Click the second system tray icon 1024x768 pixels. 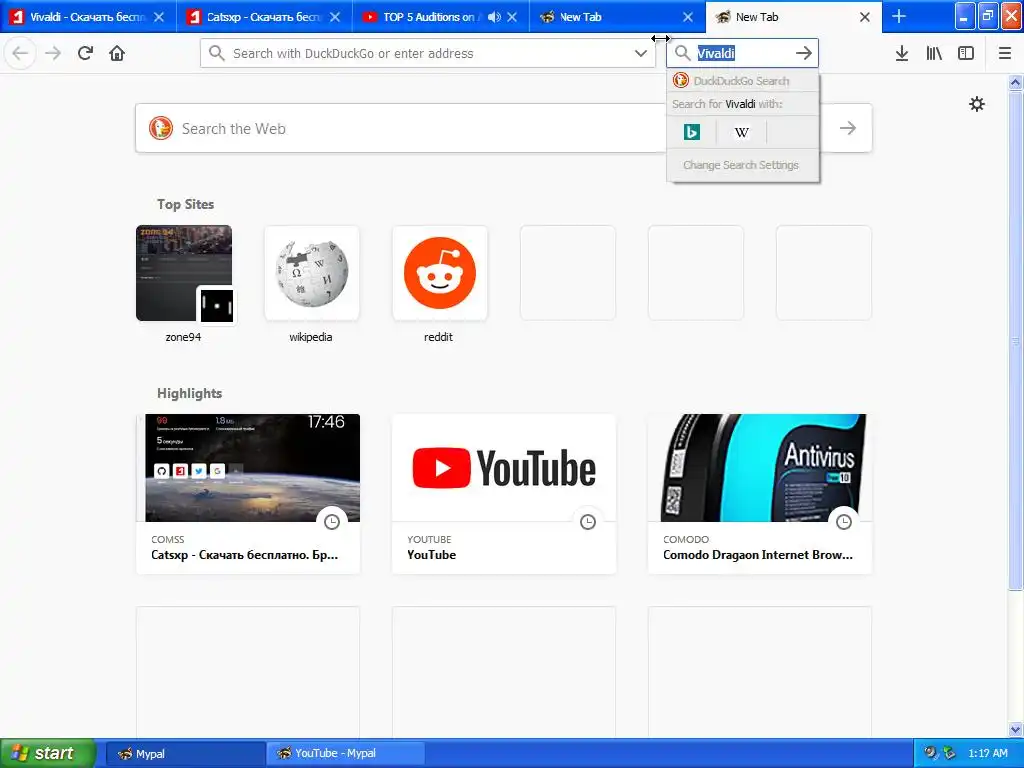(949, 753)
